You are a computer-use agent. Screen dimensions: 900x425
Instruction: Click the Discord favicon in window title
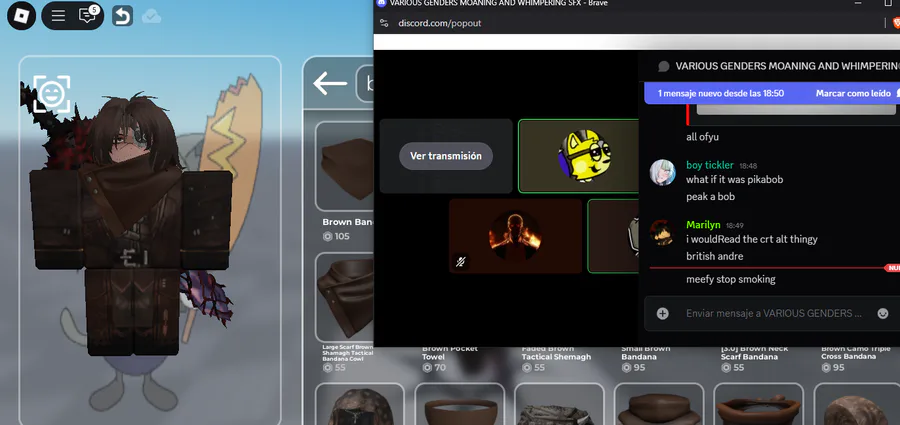[381, 3]
